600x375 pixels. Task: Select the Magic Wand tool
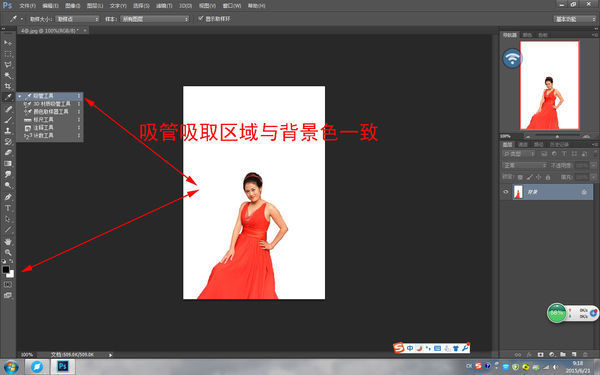pyautogui.click(x=8, y=75)
